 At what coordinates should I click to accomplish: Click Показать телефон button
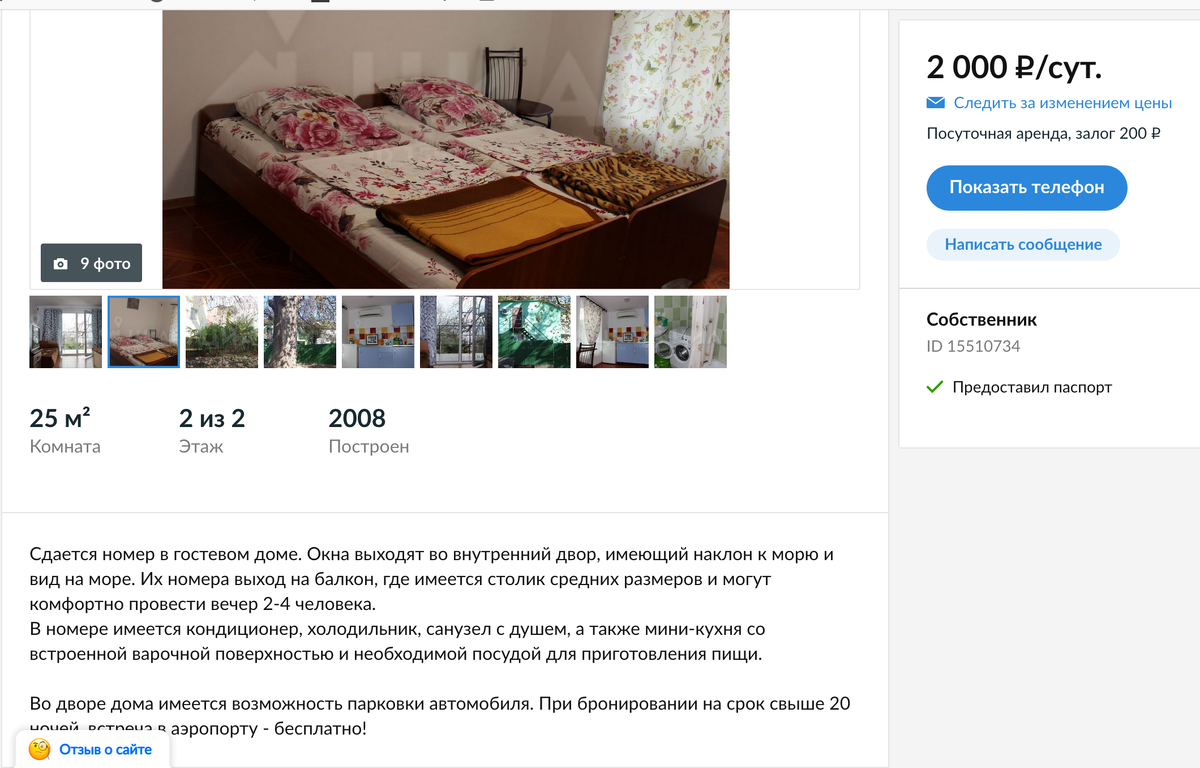click(x=1027, y=188)
